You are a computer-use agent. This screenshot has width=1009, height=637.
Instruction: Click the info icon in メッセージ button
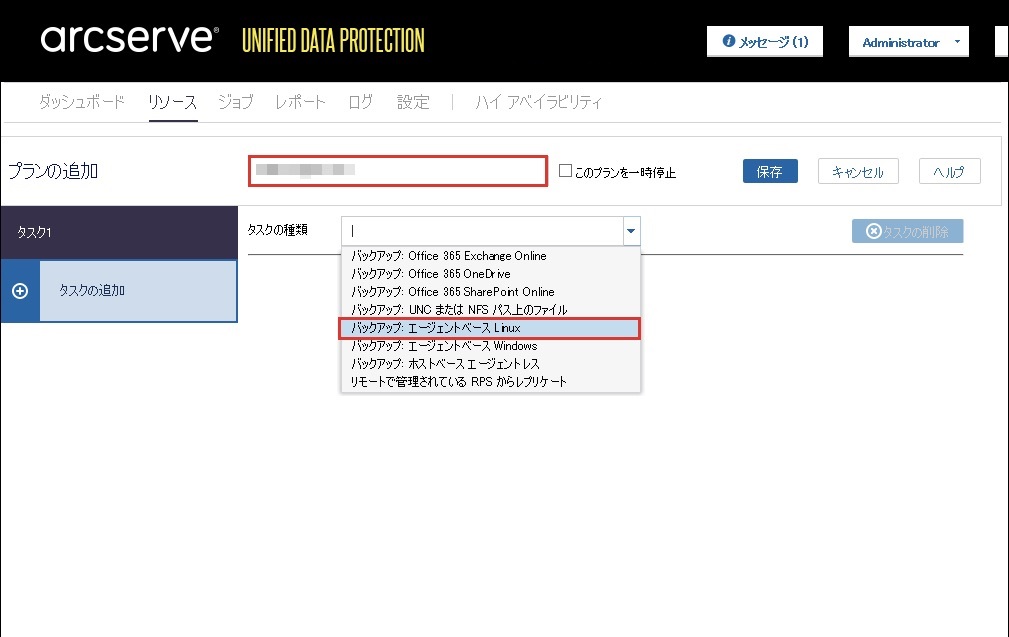[728, 41]
